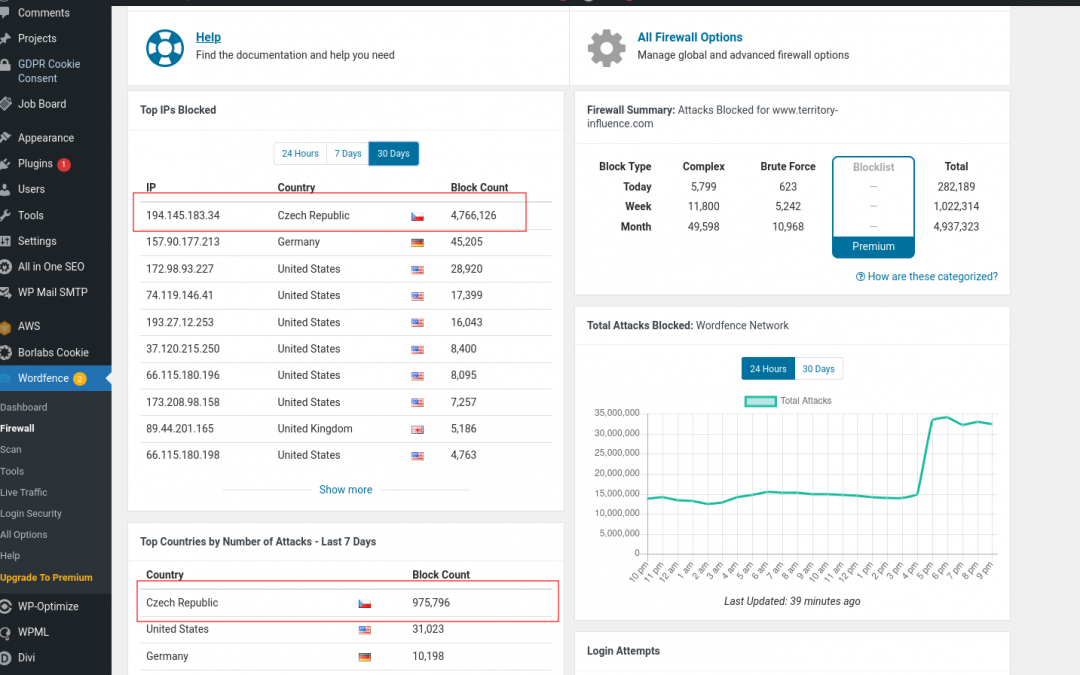Click the Borlabs Cookie icon

[6, 353]
